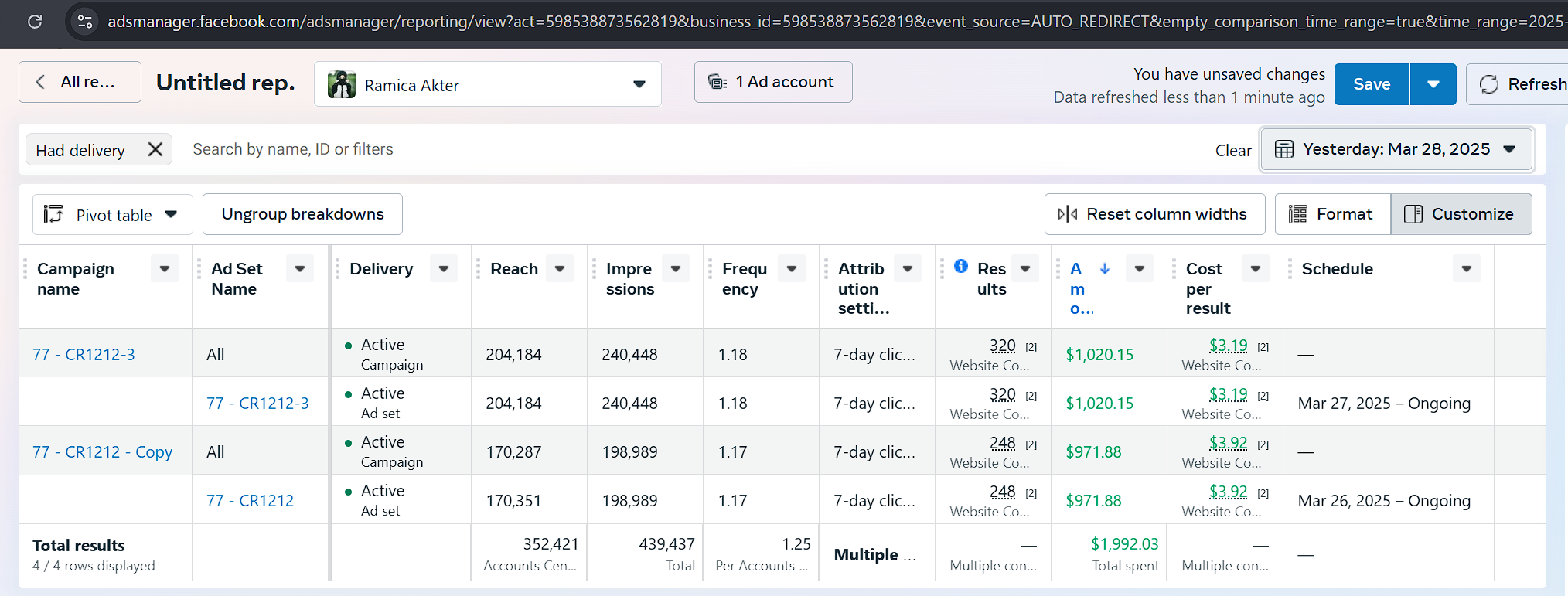Open the Yesterday date range picker
The width and height of the screenshot is (1568, 596).
pos(1396,149)
